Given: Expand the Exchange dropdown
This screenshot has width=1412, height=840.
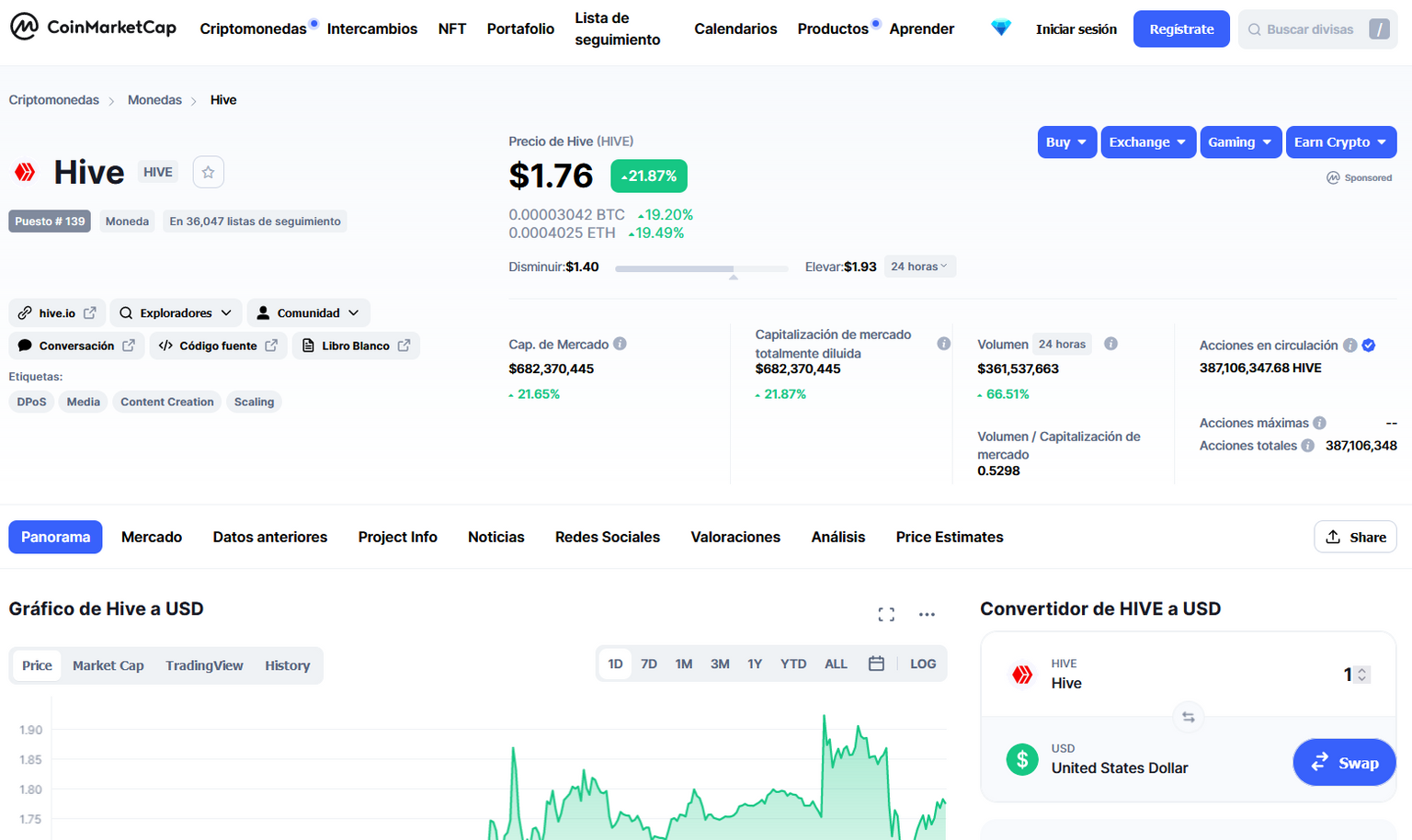Looking at the screenshot, I should pos(1148,142).
